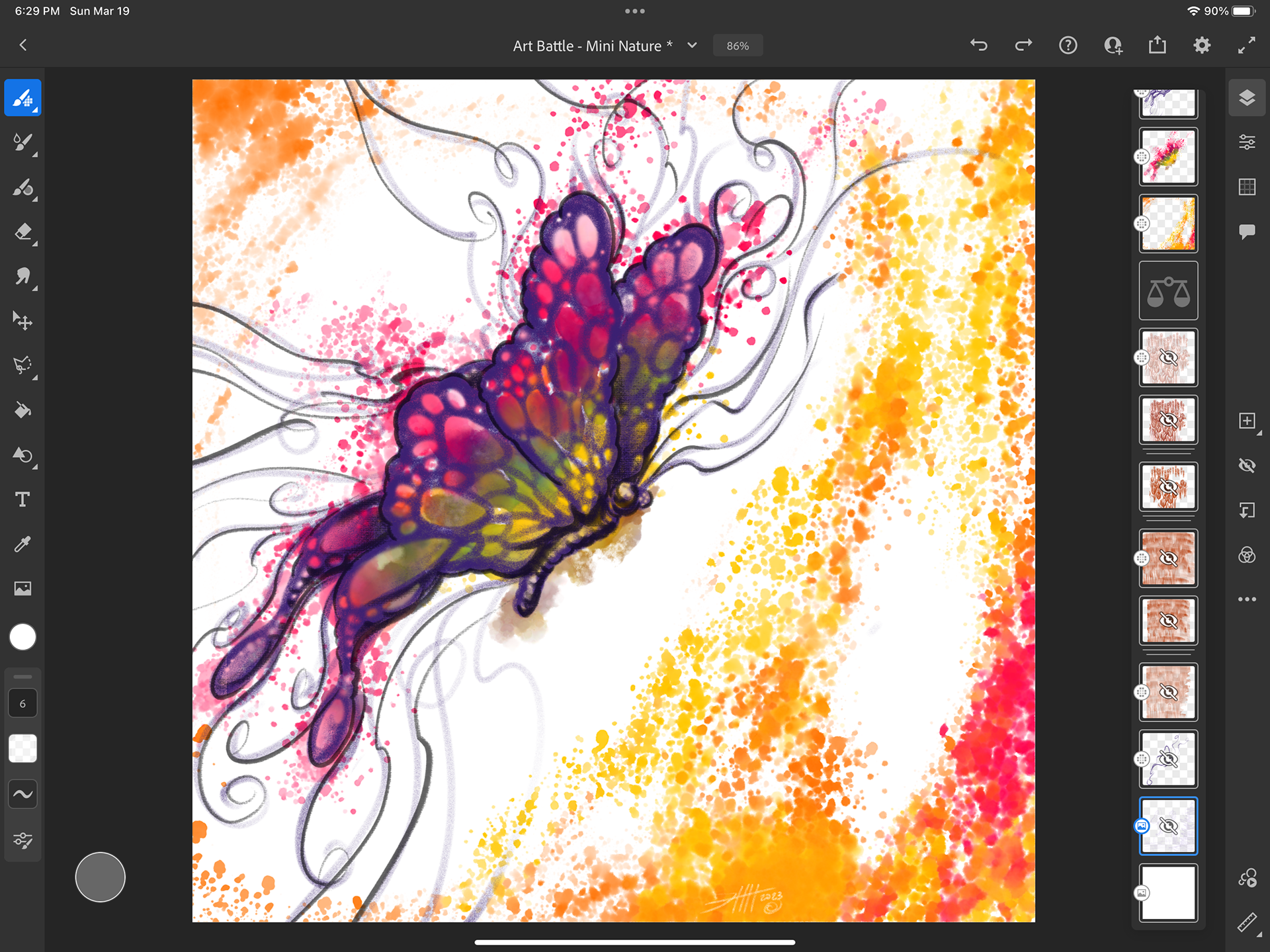Open the brush flow opacity swatch
This screenshot has width=1270, height=952.
click(22, 749)
